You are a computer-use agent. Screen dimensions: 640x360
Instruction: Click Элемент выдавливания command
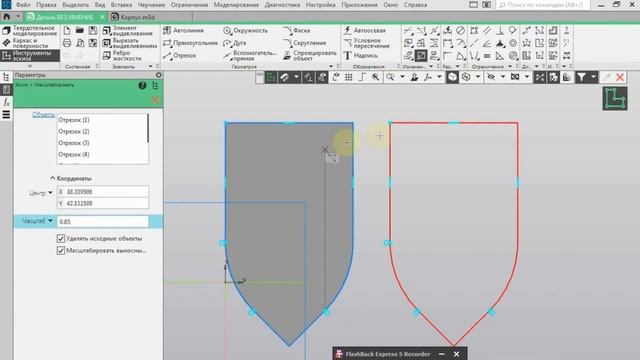[127, 31]
